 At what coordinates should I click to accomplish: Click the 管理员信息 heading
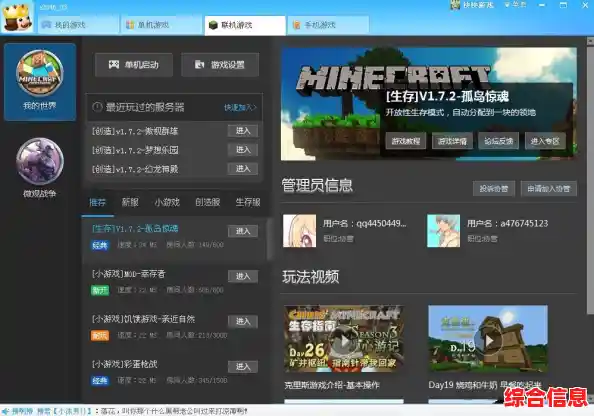pos(317,186)
